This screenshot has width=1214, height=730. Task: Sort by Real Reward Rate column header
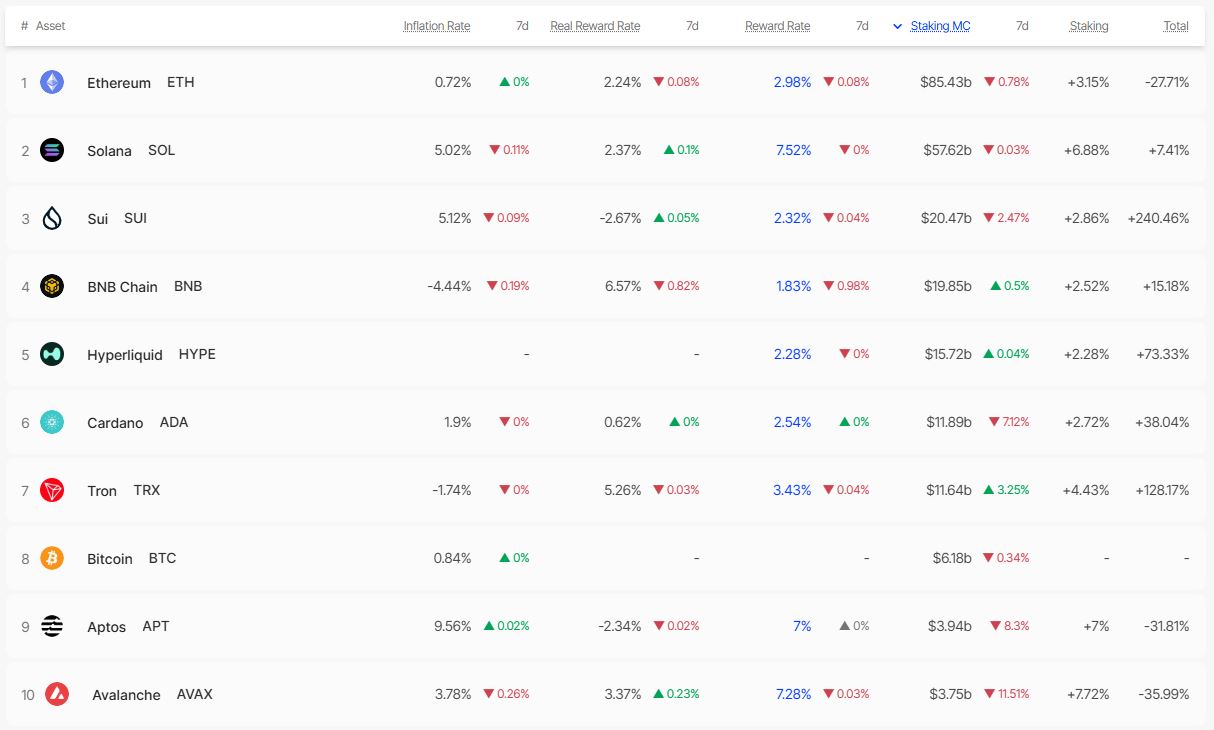595,26
